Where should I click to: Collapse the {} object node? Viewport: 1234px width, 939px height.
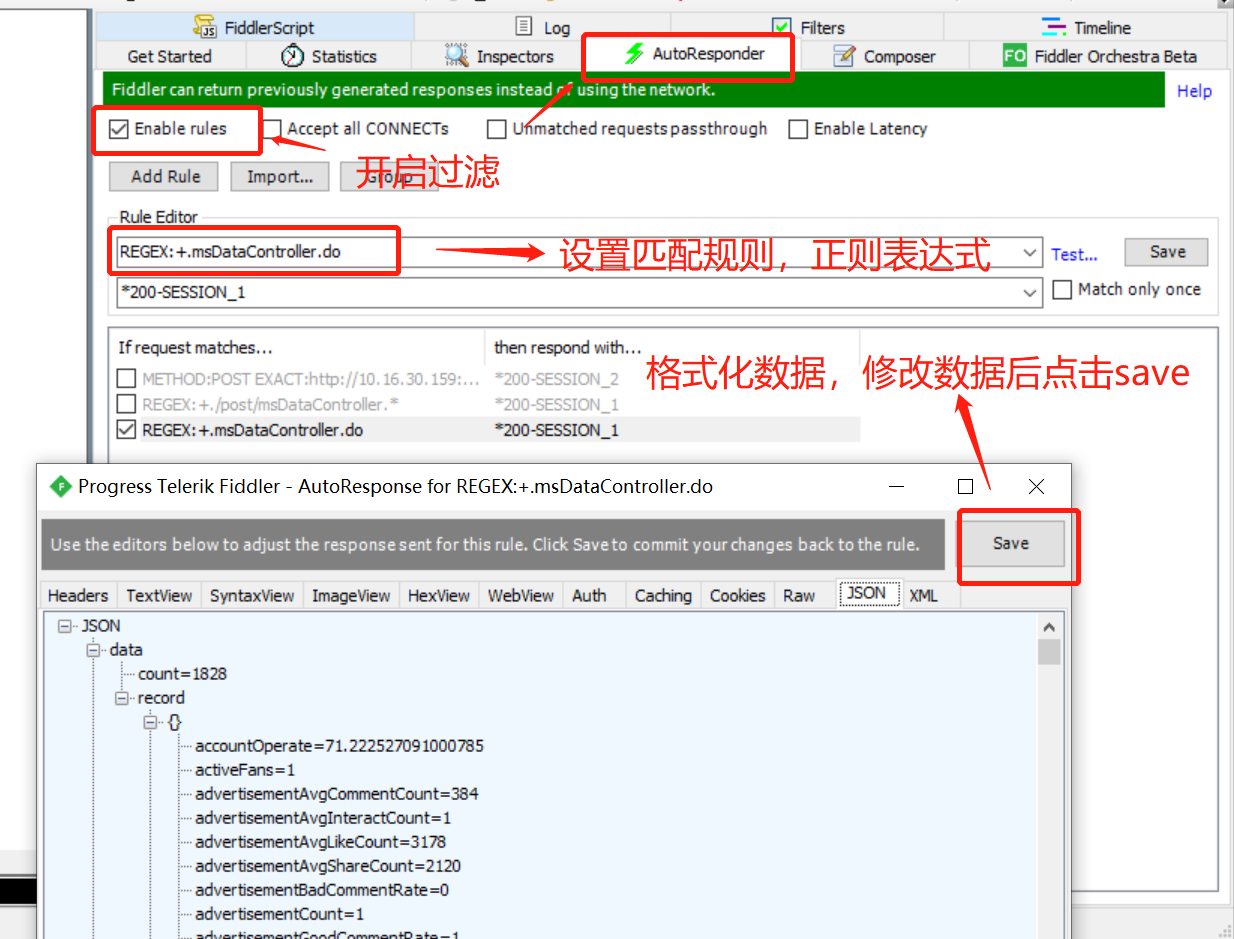point(150,722)
